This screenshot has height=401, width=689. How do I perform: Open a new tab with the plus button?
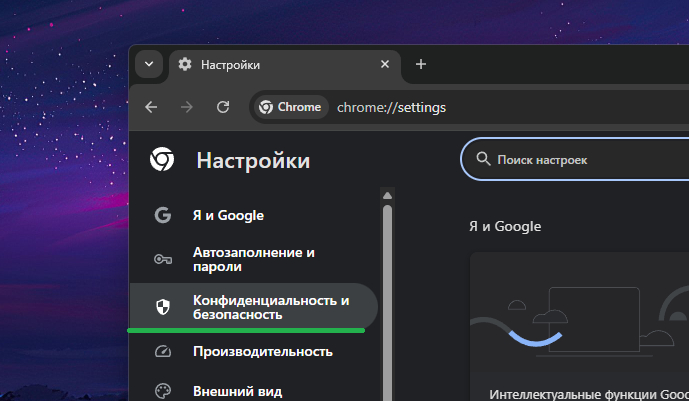click(421, 64)
